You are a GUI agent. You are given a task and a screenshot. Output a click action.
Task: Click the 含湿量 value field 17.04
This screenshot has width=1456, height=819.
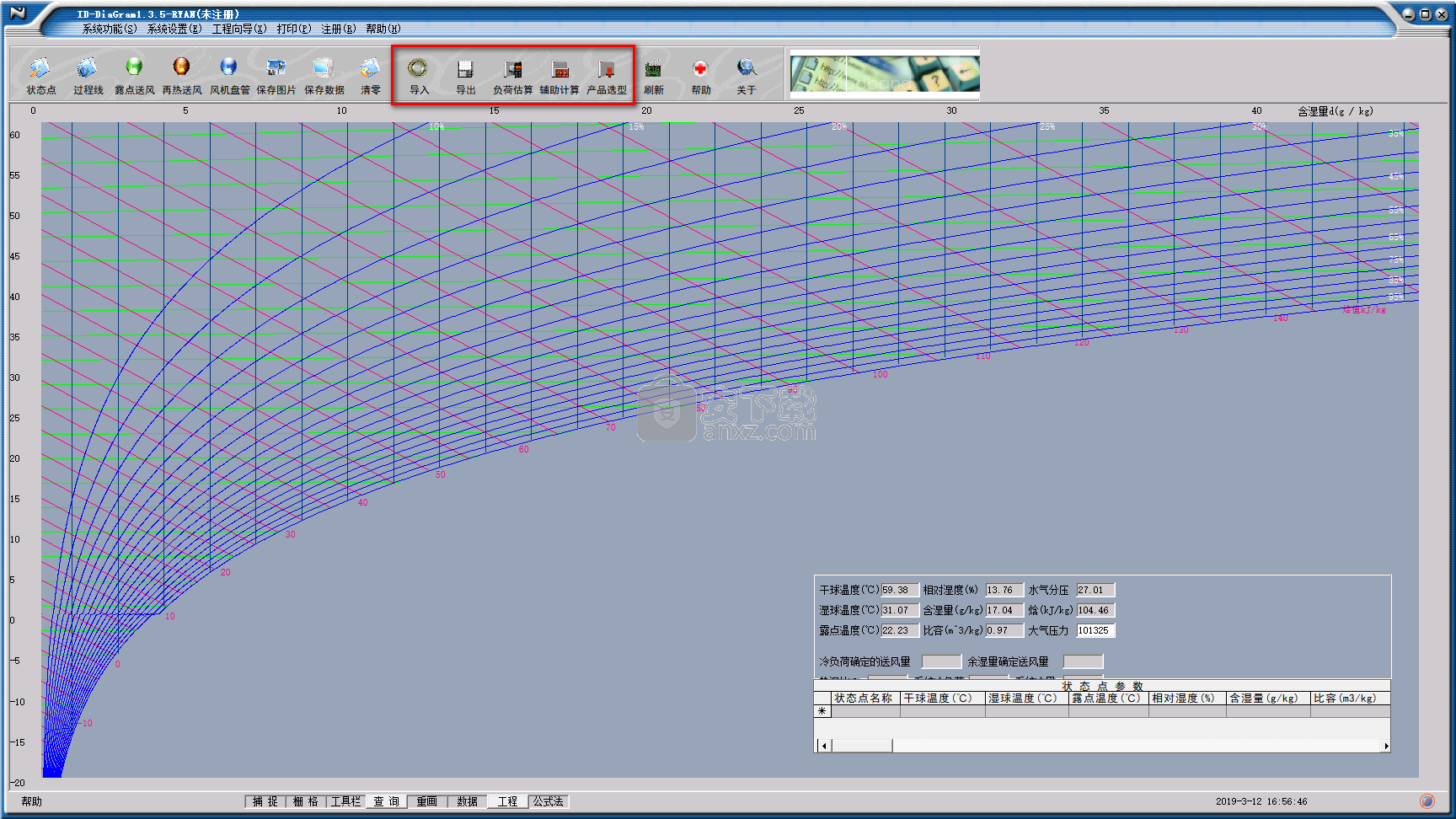pyautogui.click(x=1004, y=610)
